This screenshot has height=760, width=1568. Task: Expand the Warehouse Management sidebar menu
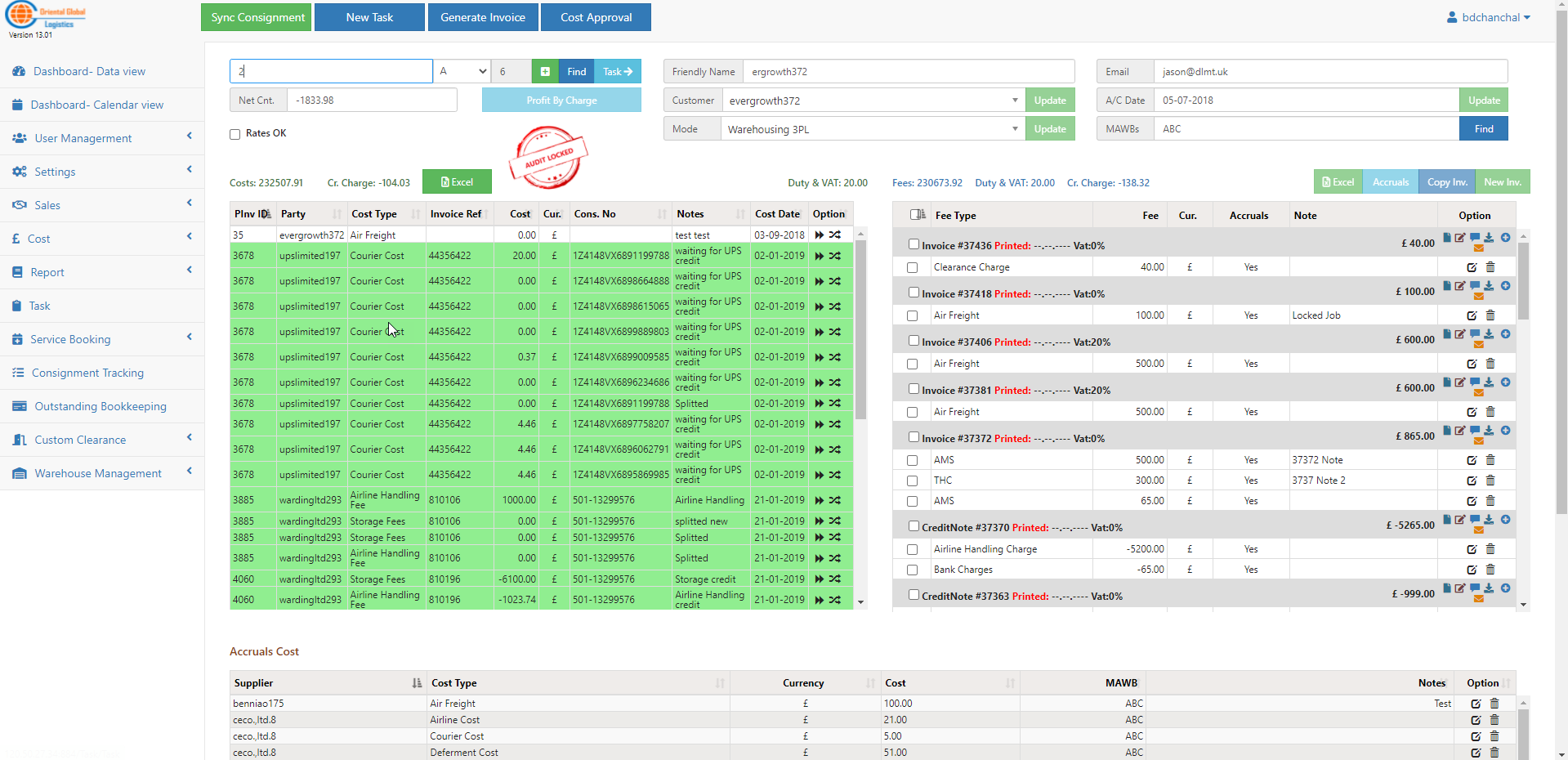98,473
